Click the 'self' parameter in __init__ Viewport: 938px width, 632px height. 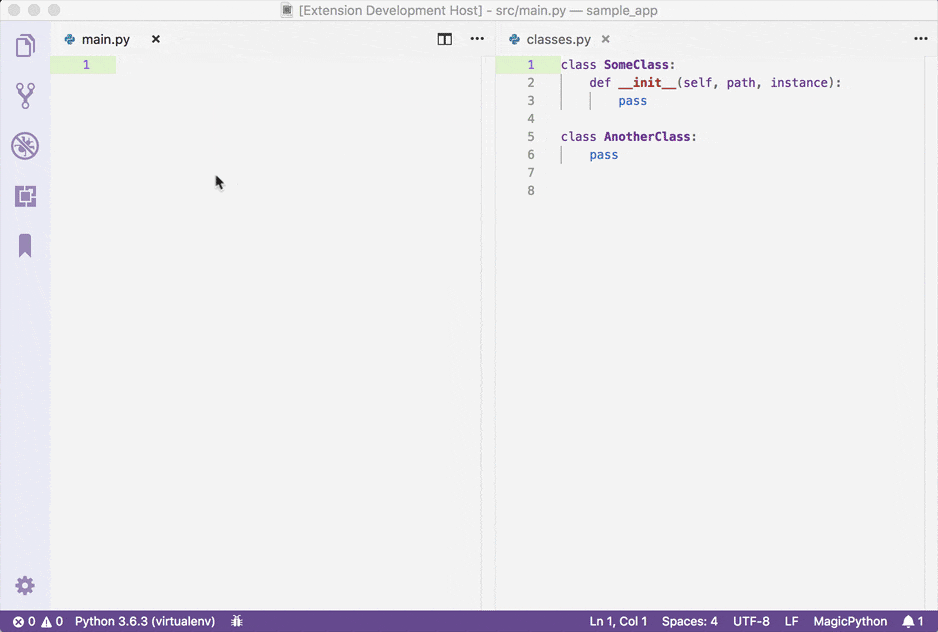pyautogui.click(x=698, y=83)
